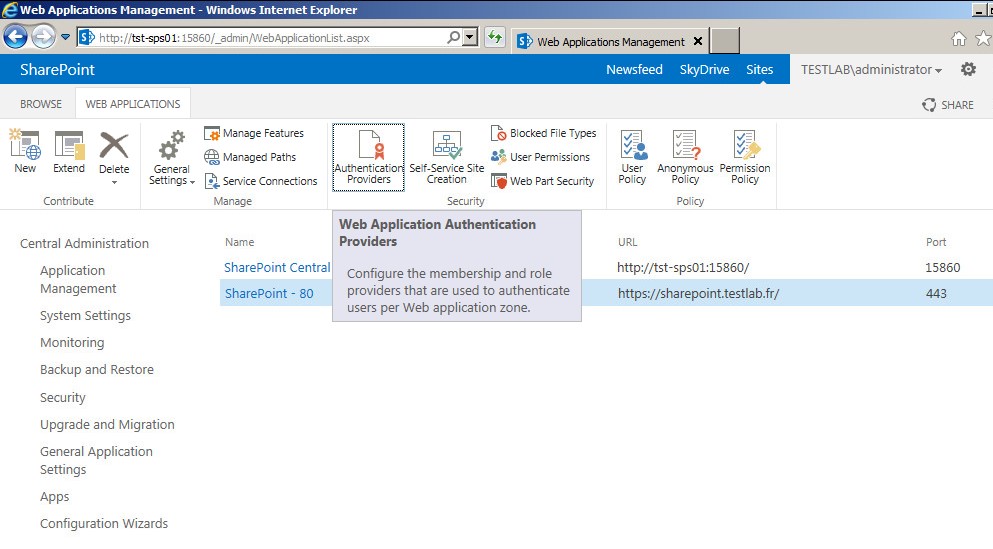
Task: Click the URL column header
Action: pyautogui.click(x=628, y=242)
